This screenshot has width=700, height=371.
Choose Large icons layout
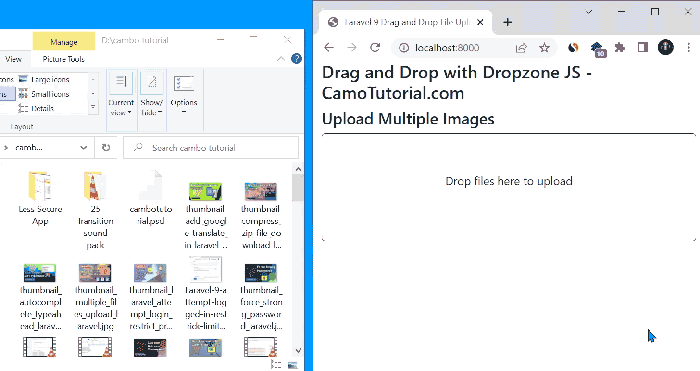click(44, 79)
